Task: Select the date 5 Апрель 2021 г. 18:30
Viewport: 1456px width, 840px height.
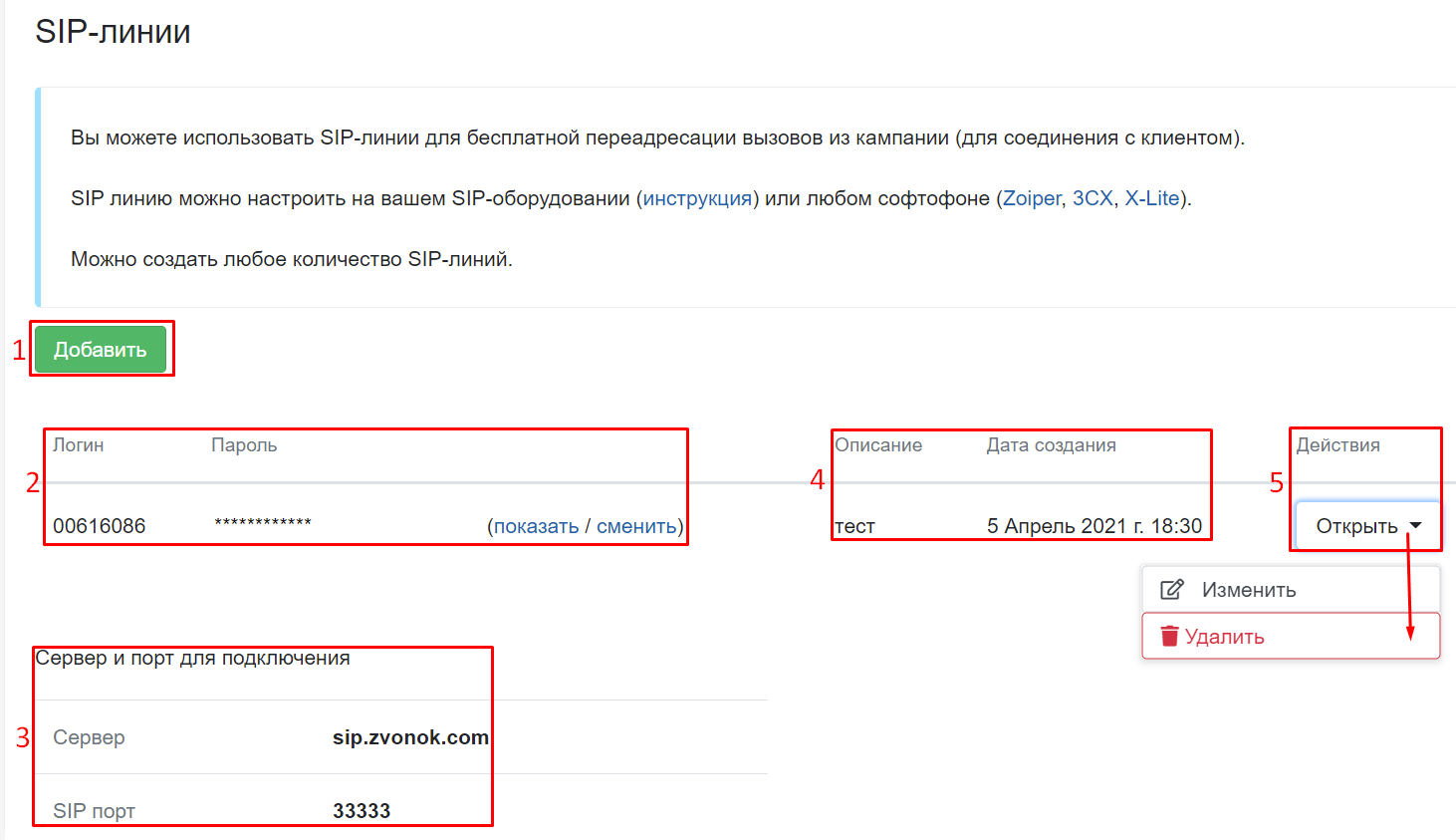Action: click(x=1094, y=526)
